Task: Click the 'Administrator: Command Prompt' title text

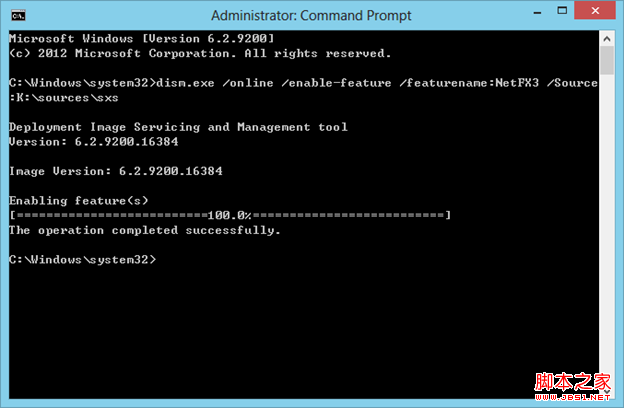Action: coord(311,15)
